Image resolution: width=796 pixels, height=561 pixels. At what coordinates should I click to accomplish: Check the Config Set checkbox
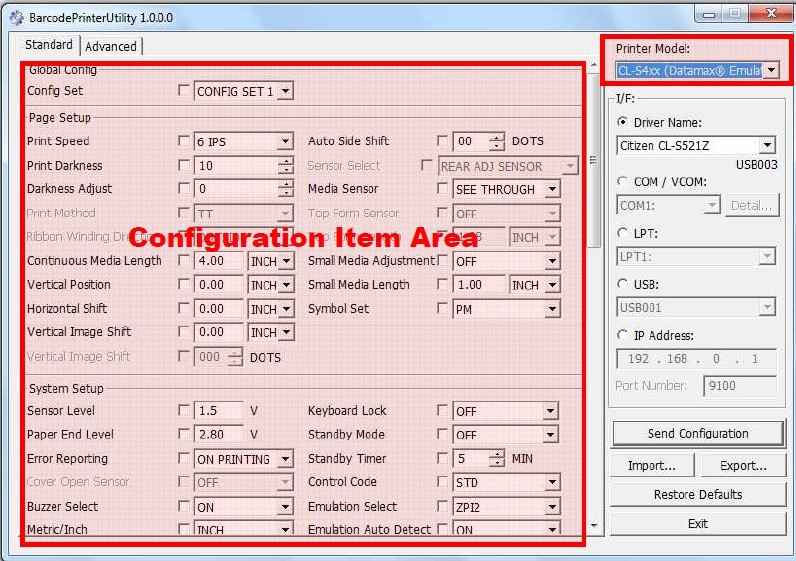tap(183, 91)
